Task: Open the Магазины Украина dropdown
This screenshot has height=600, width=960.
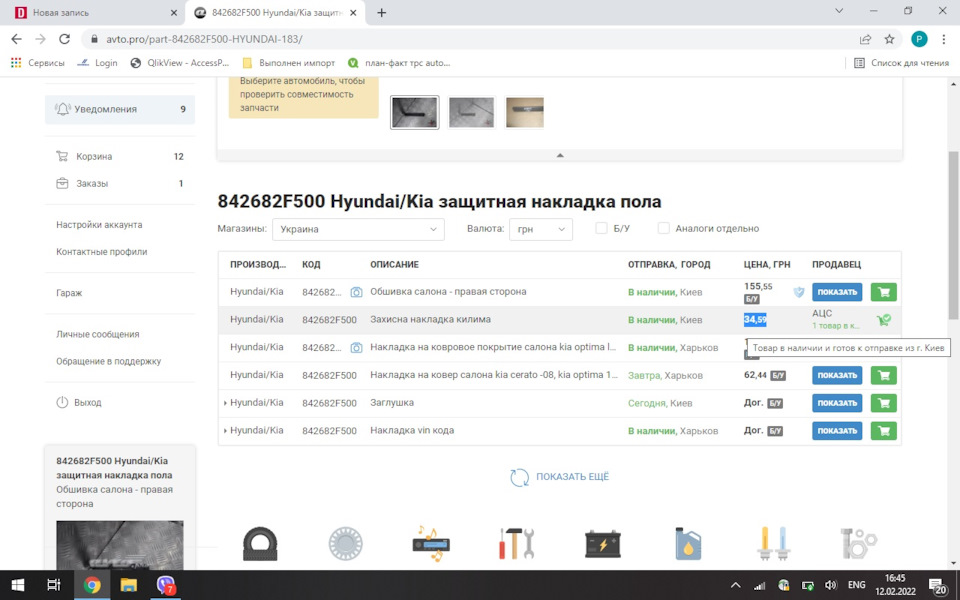Action: tap(358, 229)
